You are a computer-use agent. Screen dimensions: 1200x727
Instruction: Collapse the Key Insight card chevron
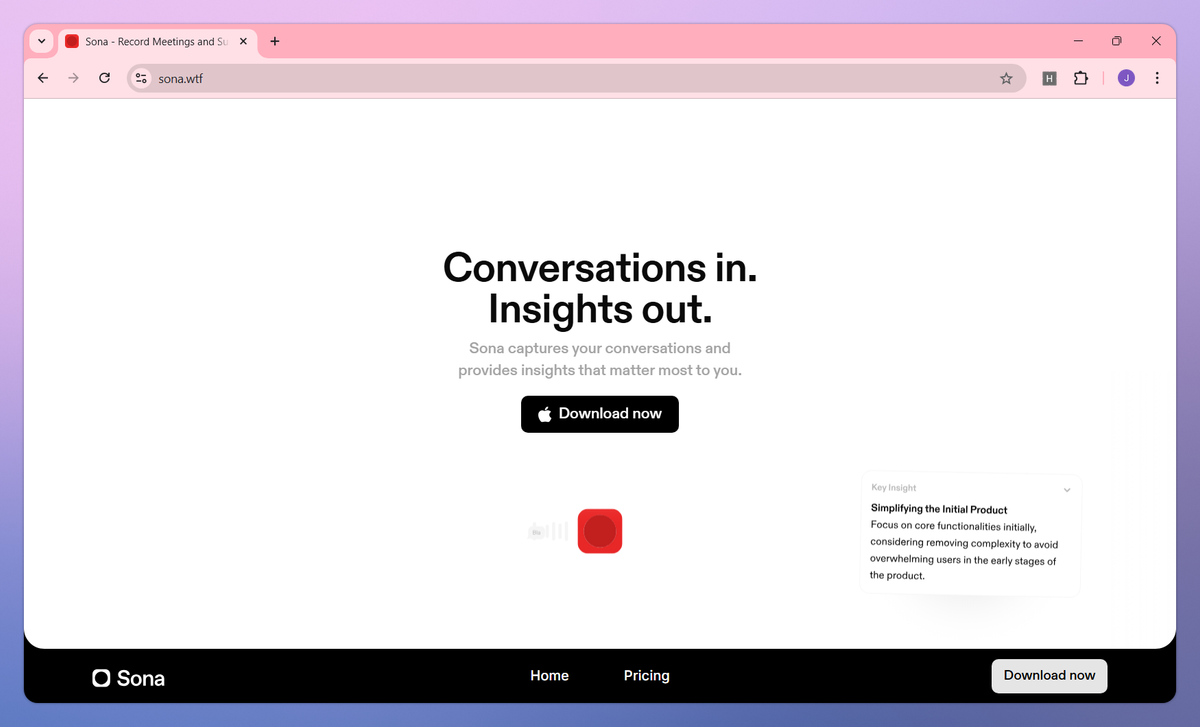coord(1067,490)
